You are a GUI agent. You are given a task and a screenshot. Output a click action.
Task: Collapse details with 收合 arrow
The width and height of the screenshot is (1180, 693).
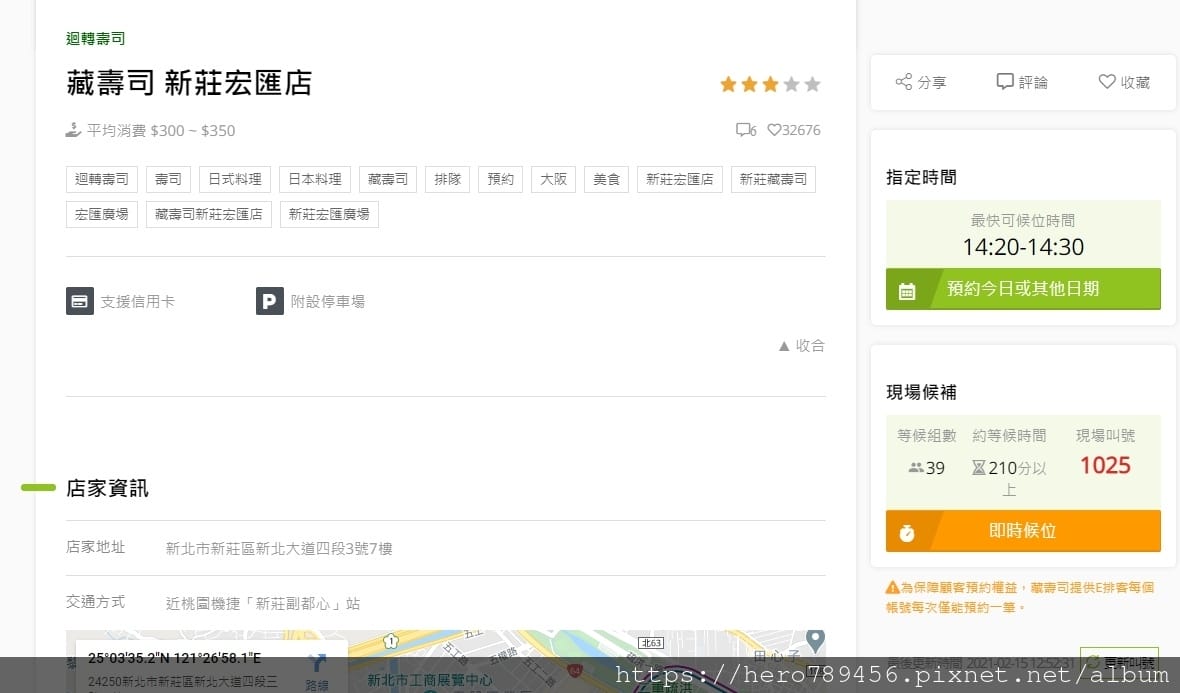(801, 345)
